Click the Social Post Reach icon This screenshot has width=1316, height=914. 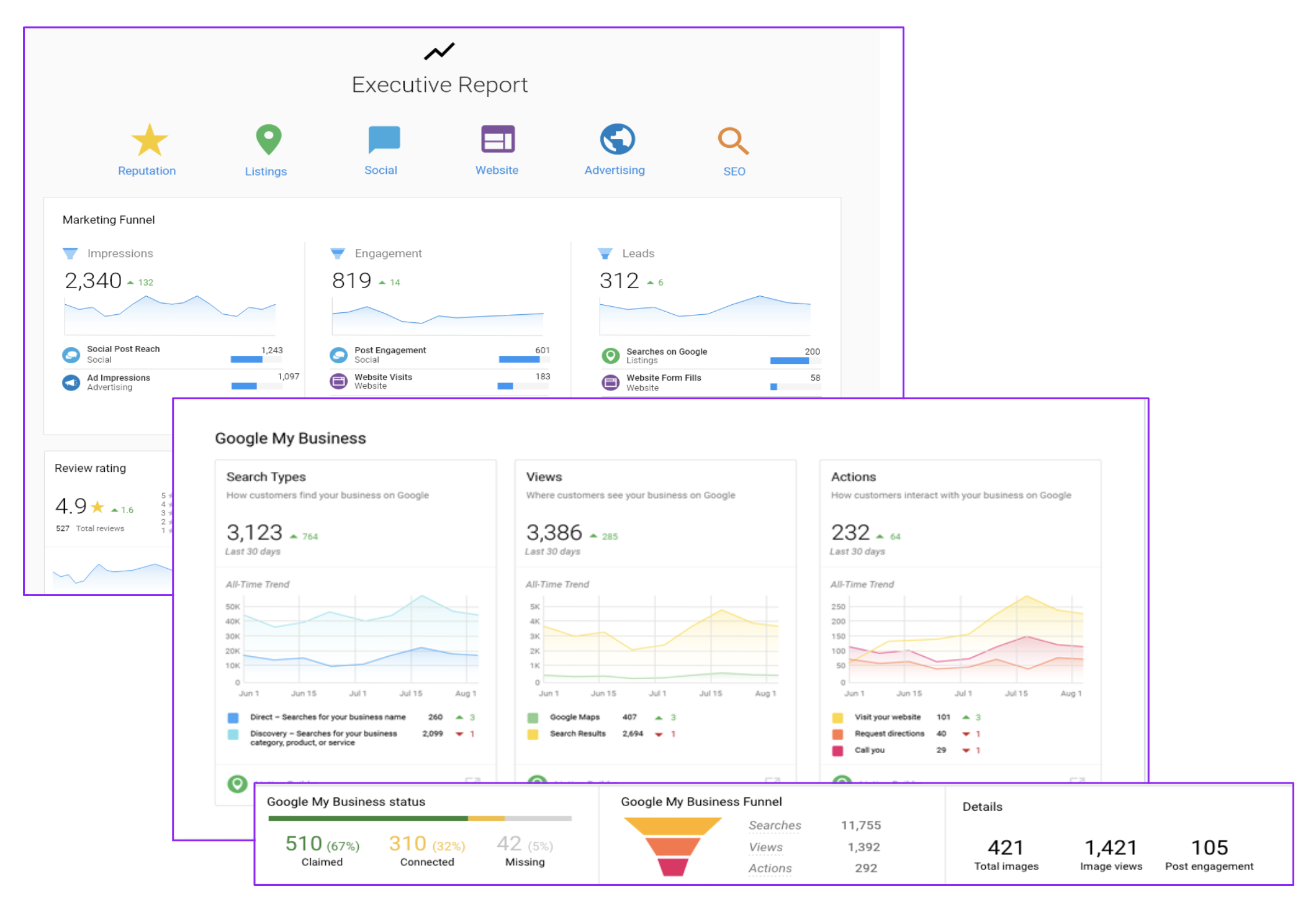pyautogui.click(x=71, y=355)
